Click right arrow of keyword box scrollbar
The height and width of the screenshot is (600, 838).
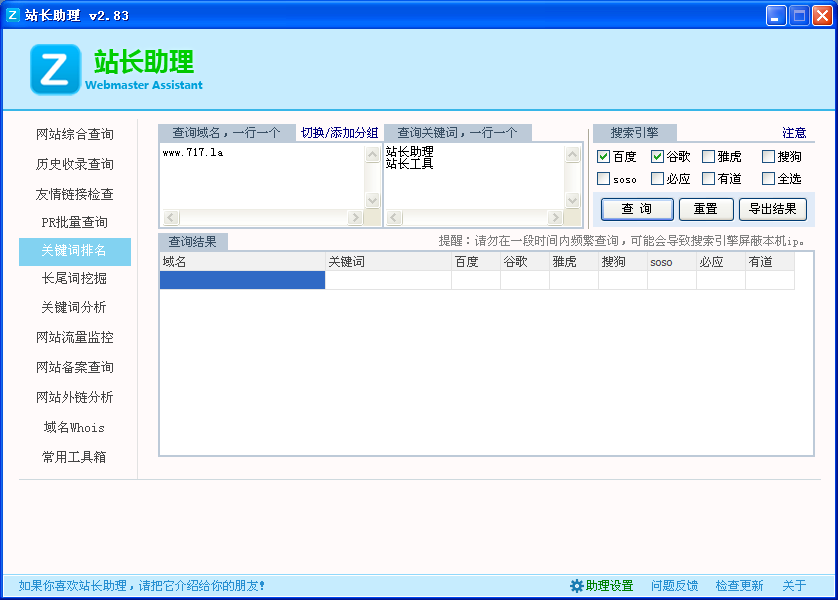click(555, 217)
